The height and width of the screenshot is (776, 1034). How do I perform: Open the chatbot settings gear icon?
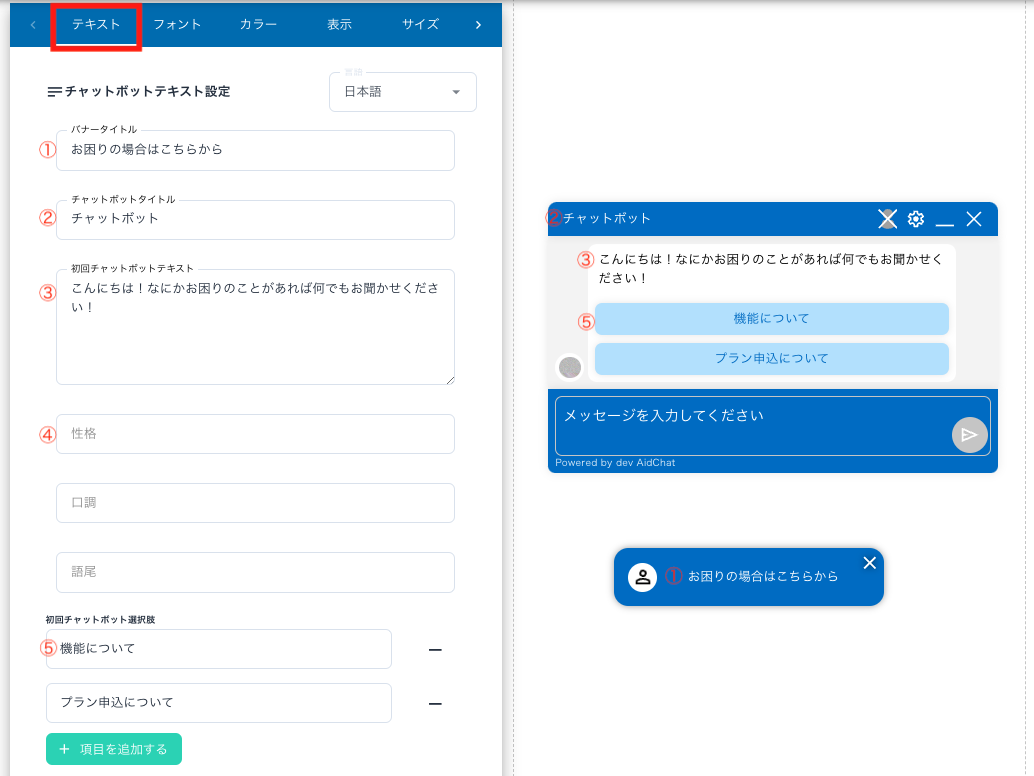coord(916,219)
